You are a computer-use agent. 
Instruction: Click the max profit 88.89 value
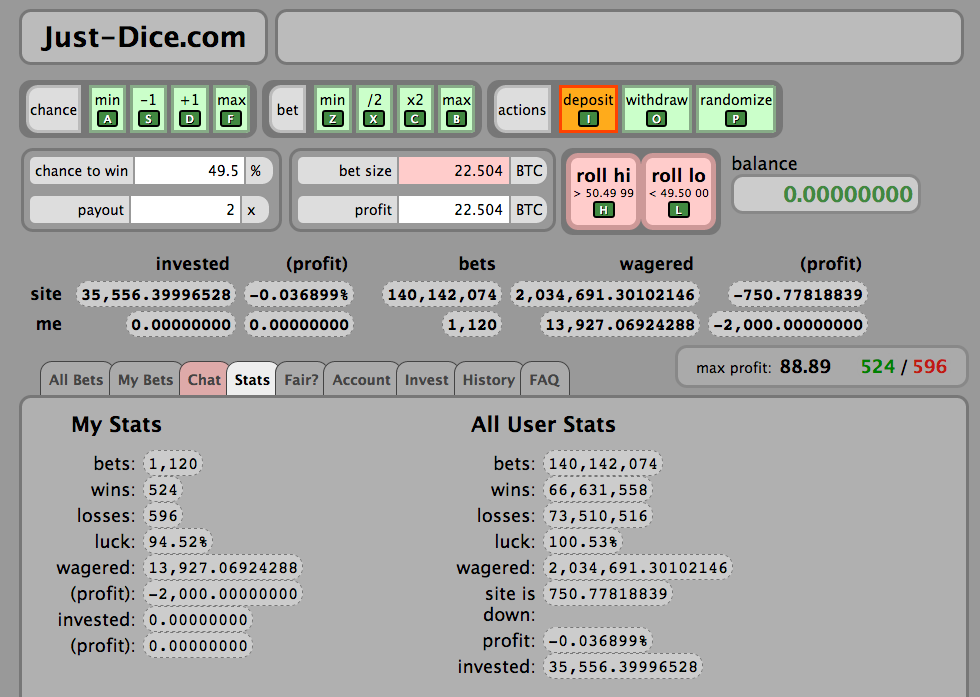coord(805,366)
